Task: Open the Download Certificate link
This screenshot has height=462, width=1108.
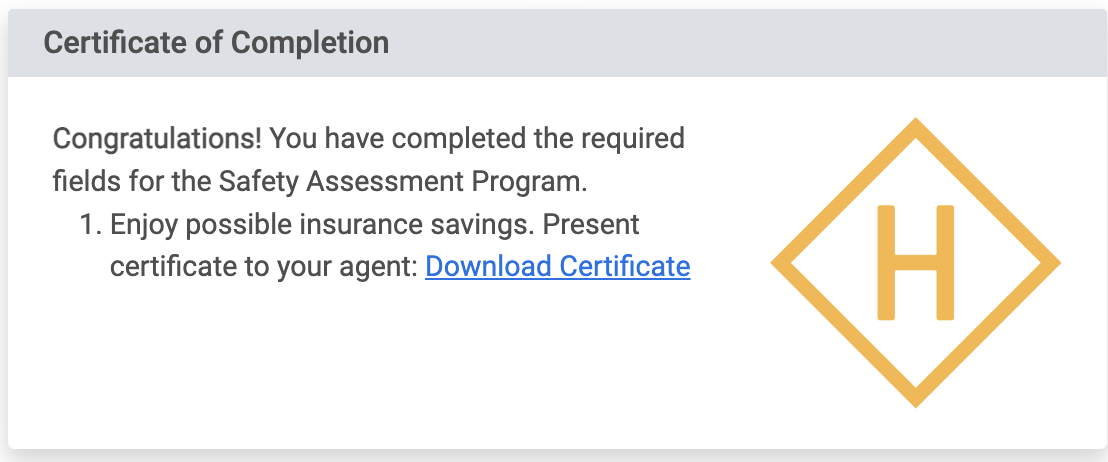Action: click(x=558, y=266)
